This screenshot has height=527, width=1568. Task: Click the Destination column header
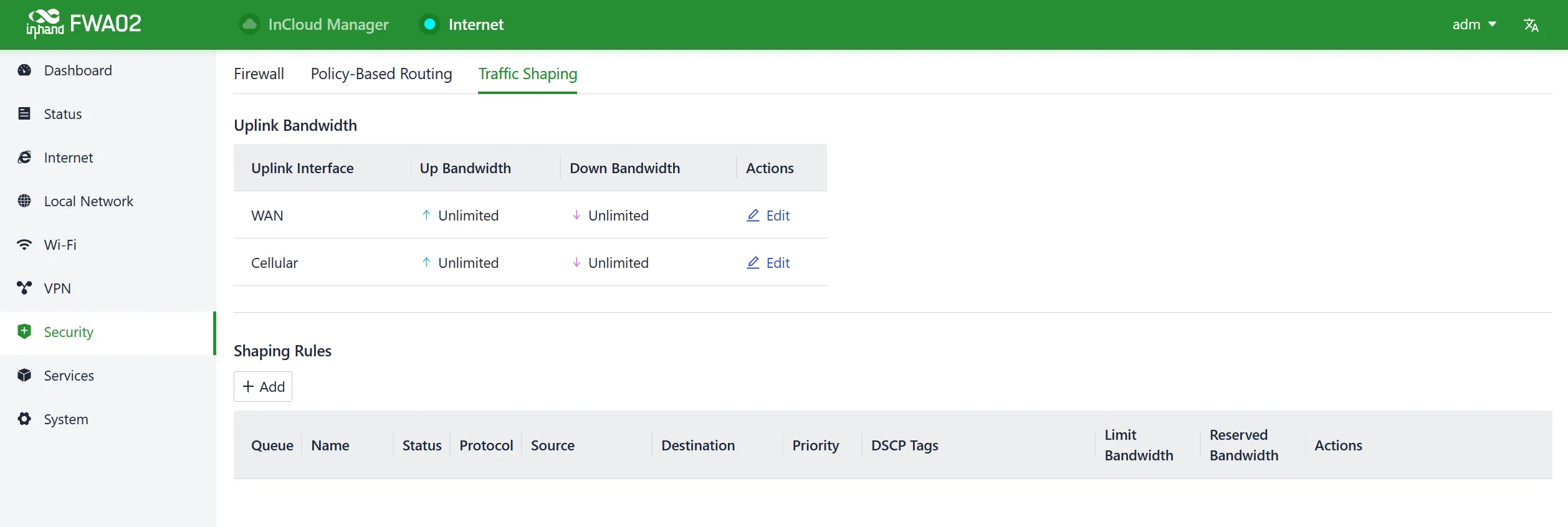click(x=698, y=446)
